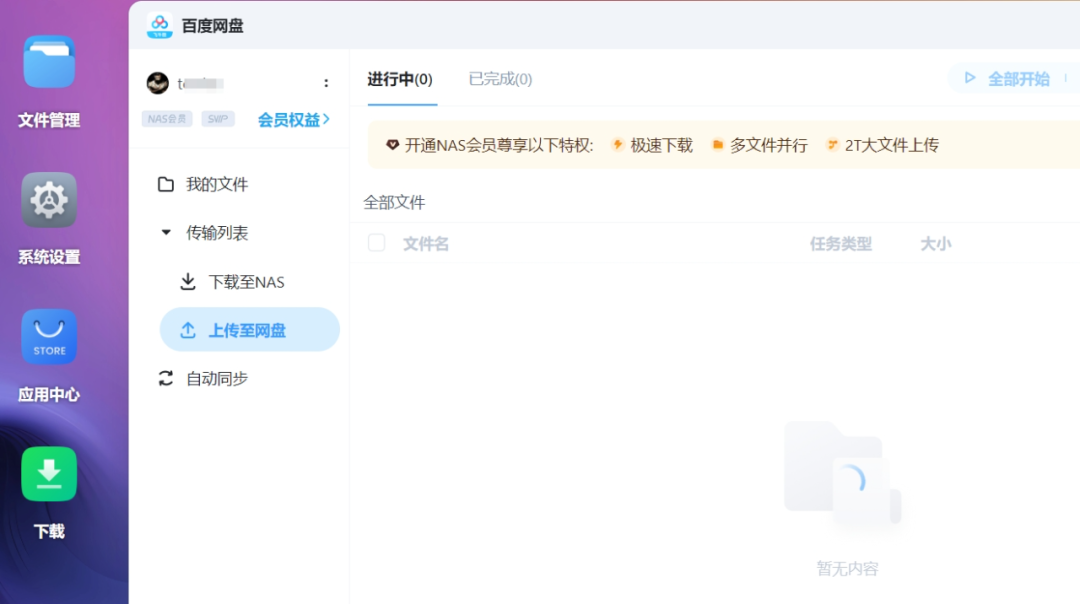Click the 文件名 column header

[426, 244]
